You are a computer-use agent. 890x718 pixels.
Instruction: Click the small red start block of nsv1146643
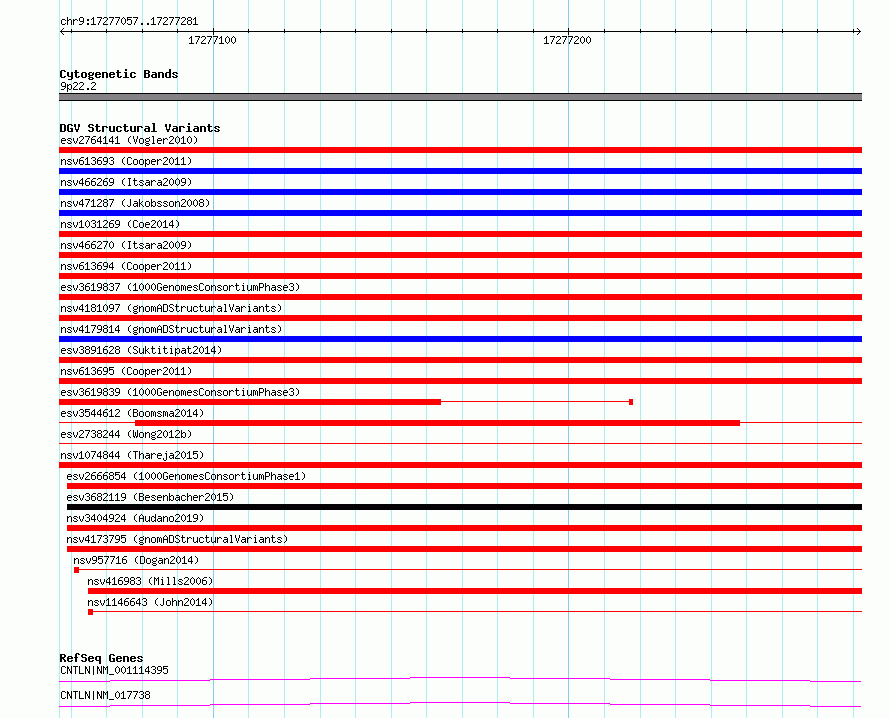pos(90,612)
